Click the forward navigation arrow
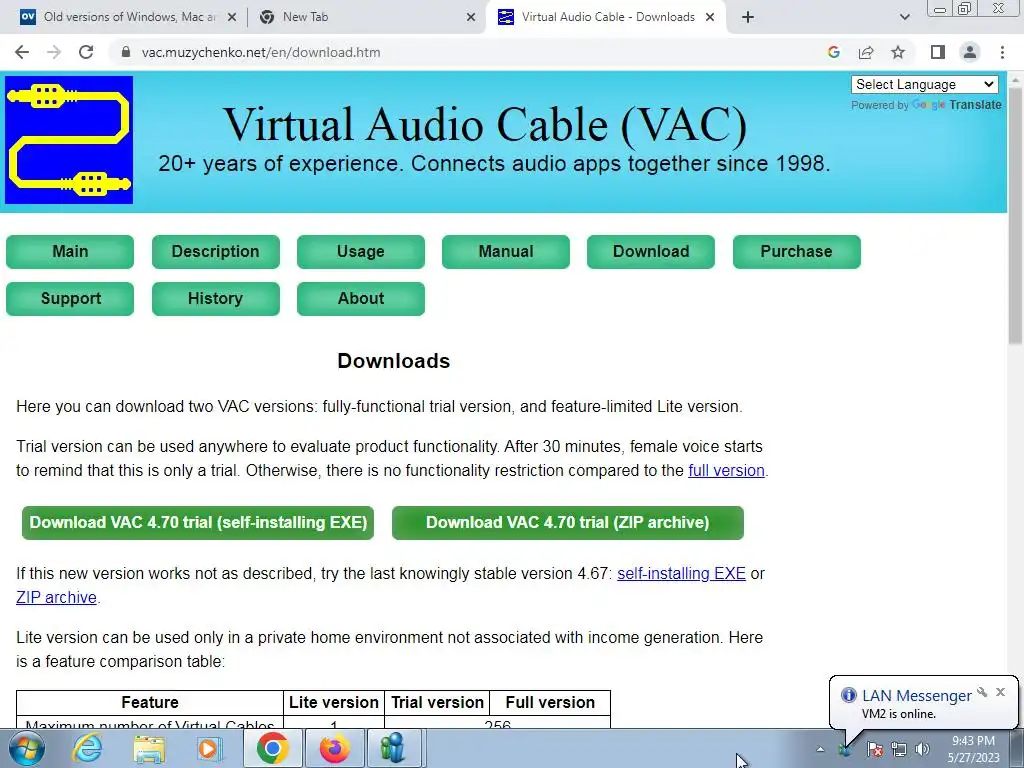This screenshot has width=1024, height=768. click(x=54, y=52)
